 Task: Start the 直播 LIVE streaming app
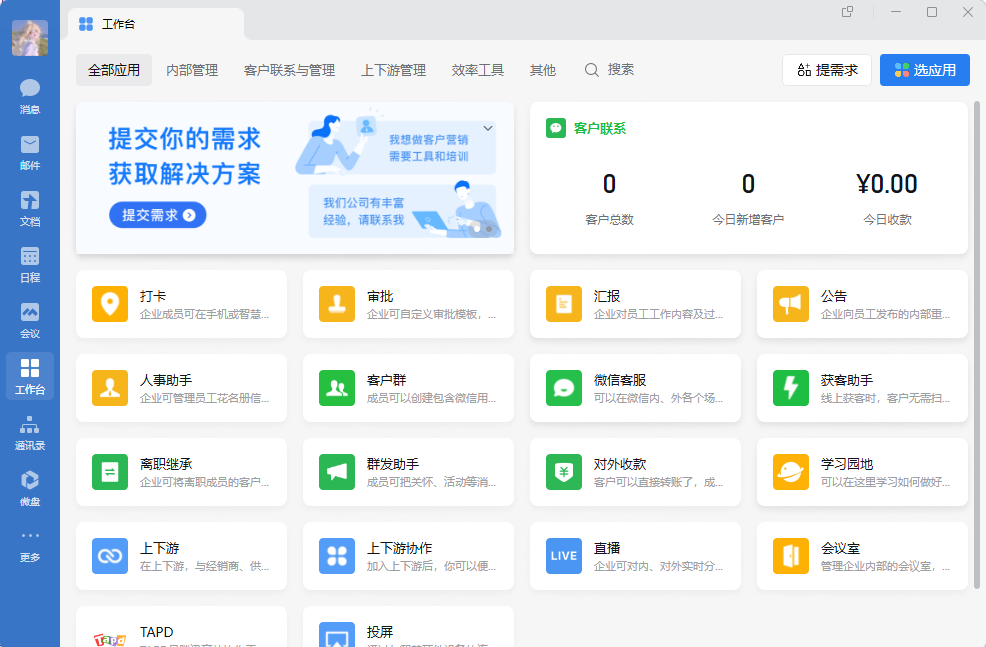point(563,556)
